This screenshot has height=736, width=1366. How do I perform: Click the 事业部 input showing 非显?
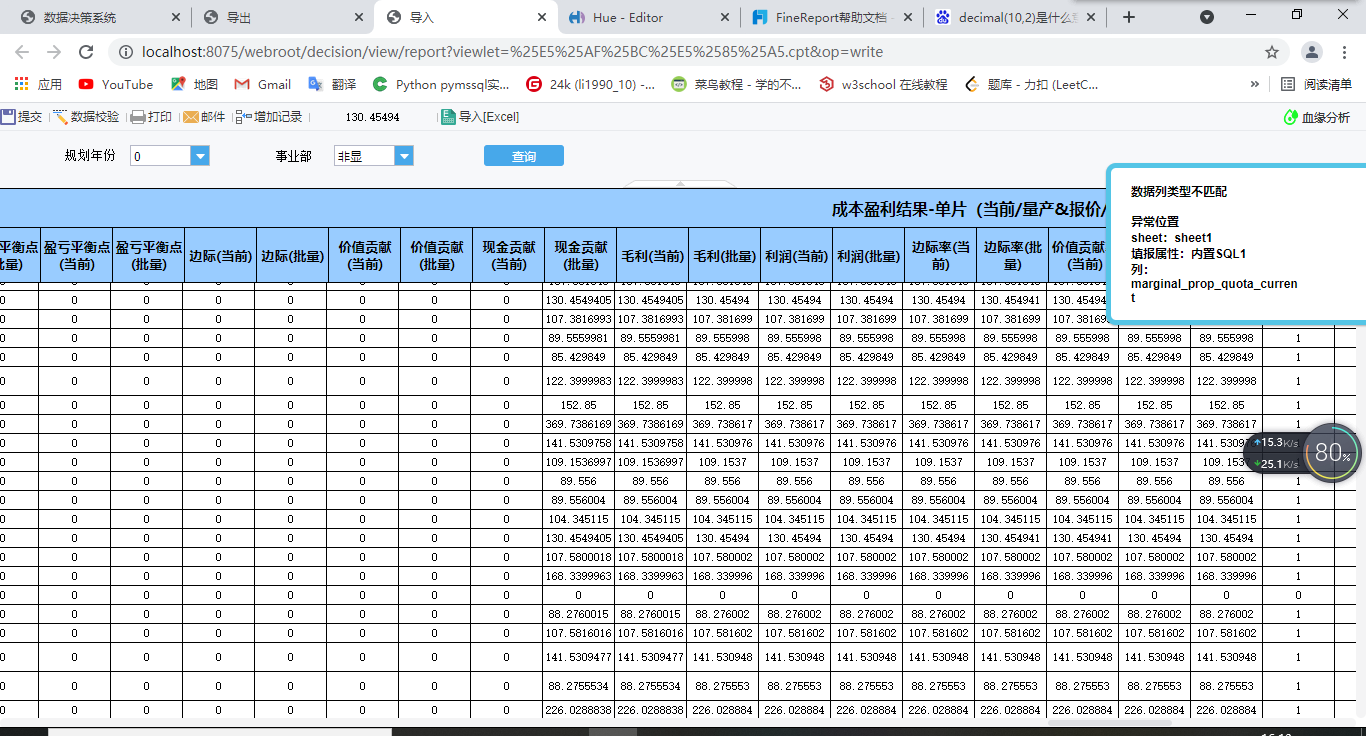click(x=365, y=156)
